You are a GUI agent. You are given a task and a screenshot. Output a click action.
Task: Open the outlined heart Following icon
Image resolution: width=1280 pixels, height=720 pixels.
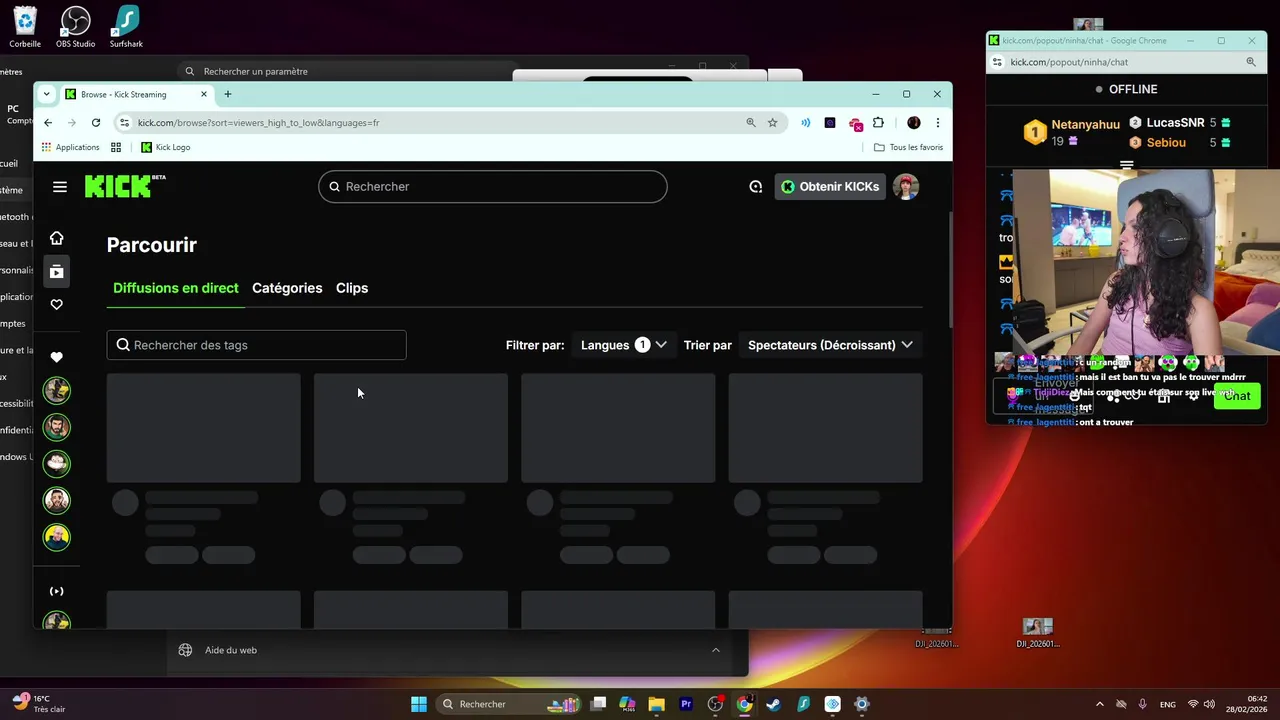pos(57,304)
